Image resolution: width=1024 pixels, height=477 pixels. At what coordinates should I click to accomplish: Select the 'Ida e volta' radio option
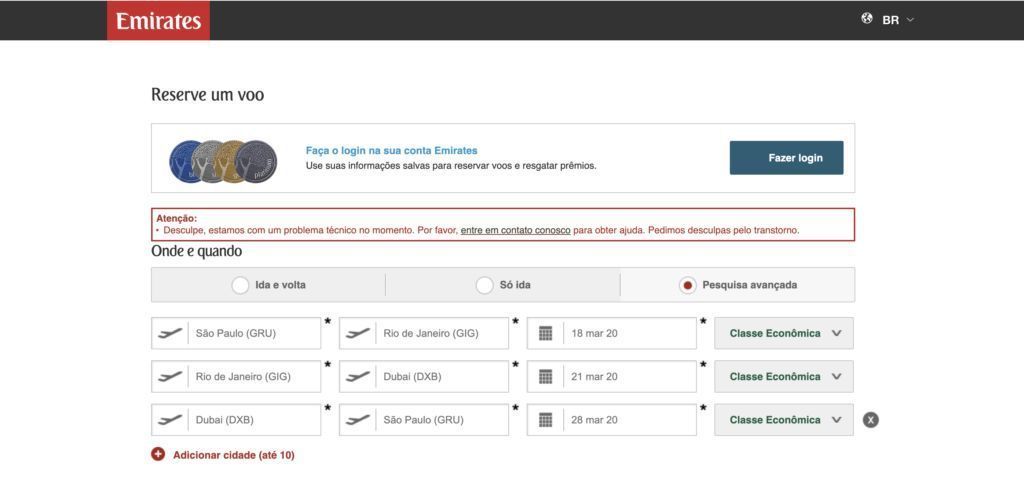(x=240, y=286)
